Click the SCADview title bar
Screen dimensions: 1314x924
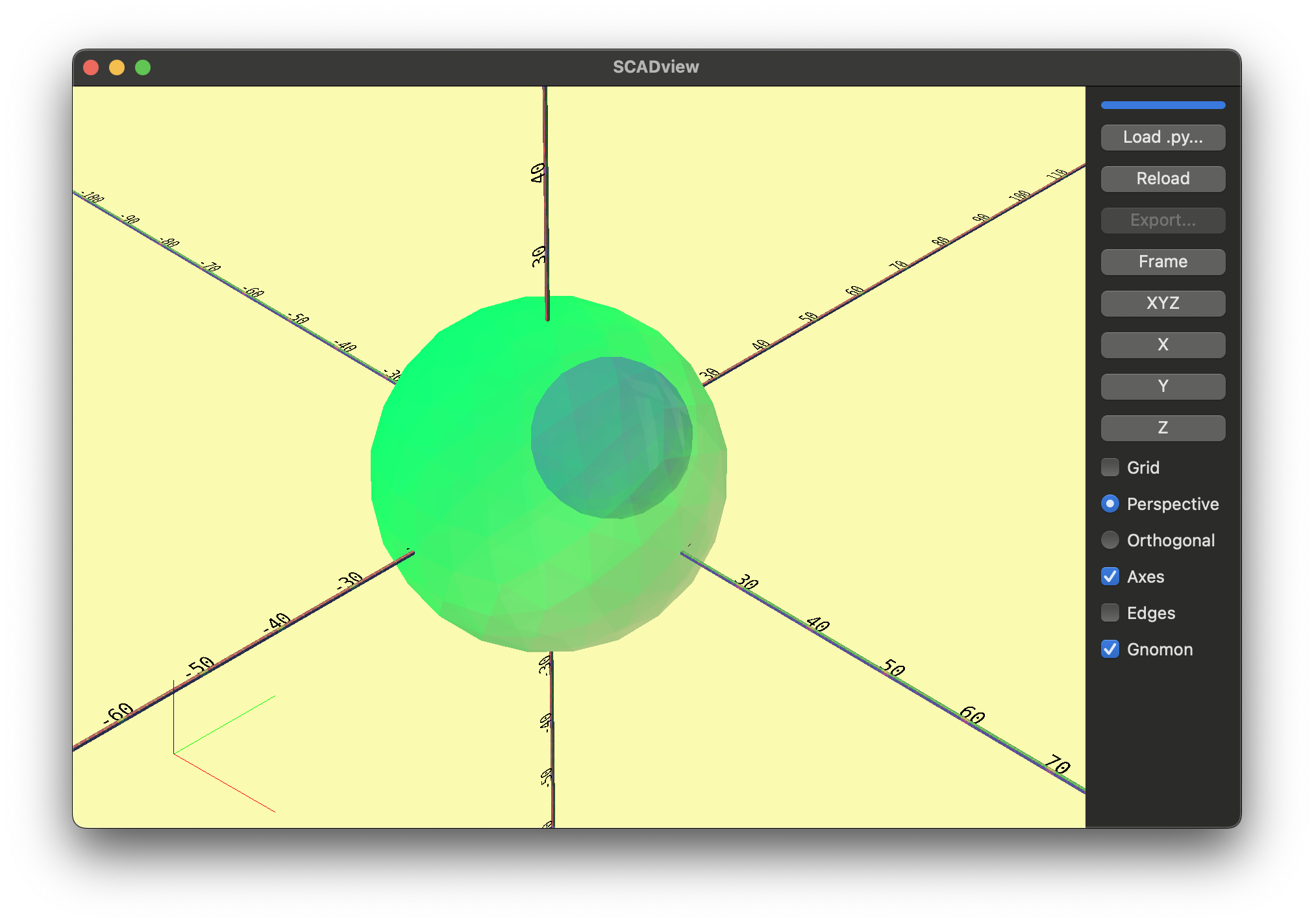pos(656,66)
